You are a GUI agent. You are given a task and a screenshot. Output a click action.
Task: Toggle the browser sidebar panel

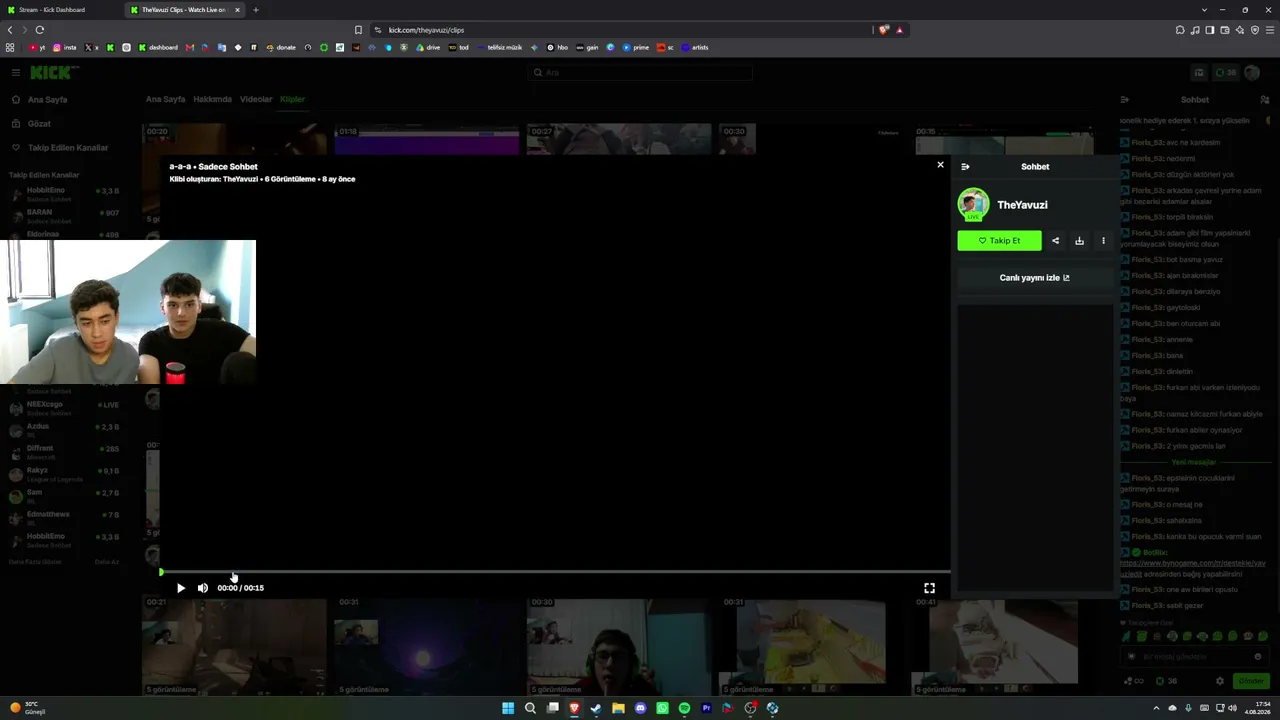point(1210,30)
